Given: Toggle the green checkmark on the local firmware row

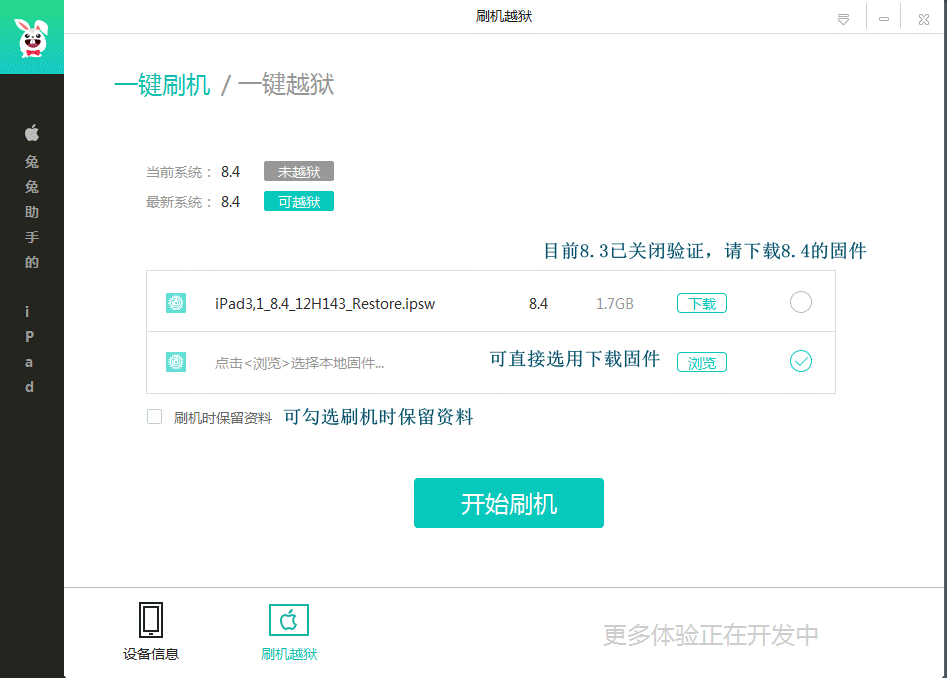Looking at the screenshot, I should [800, 361].
